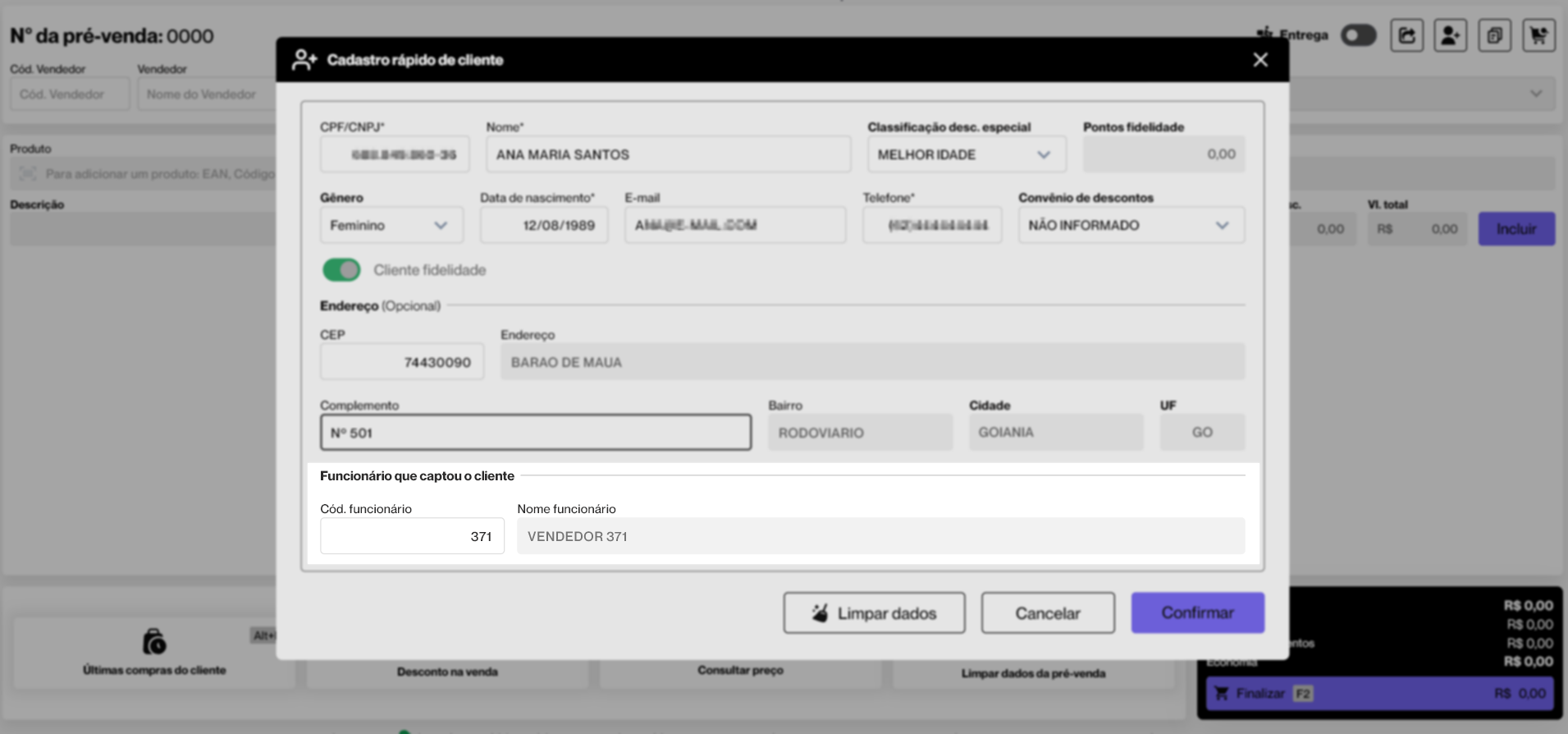Click the add customer icon in top toolbar
The width and height of the screenshot is (1568, 734).
click(x=1450, y=35)
